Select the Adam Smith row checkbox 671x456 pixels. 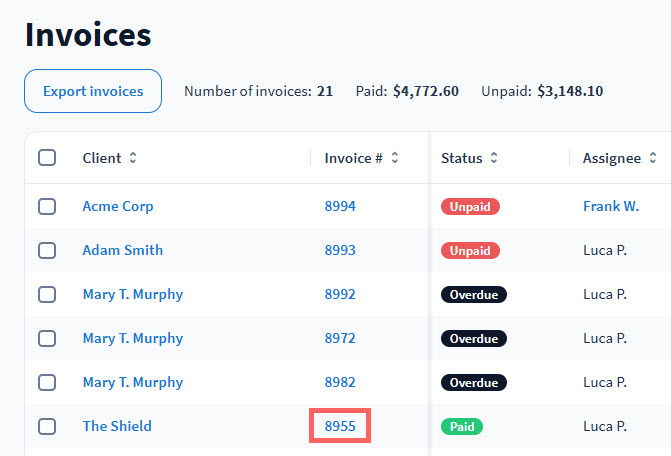tap(47, 250)
